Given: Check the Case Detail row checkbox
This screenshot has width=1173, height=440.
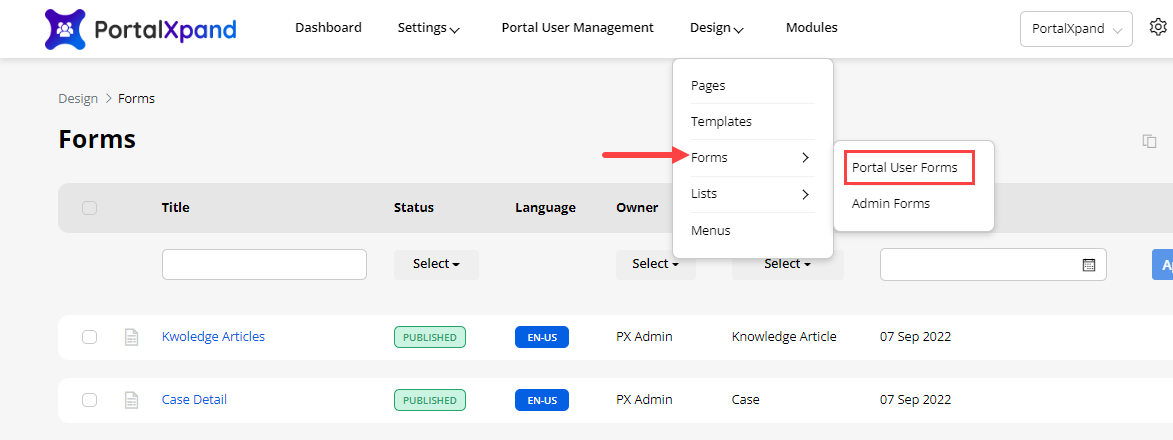Looking at the screenshot, I should click(x=90, y=400).
